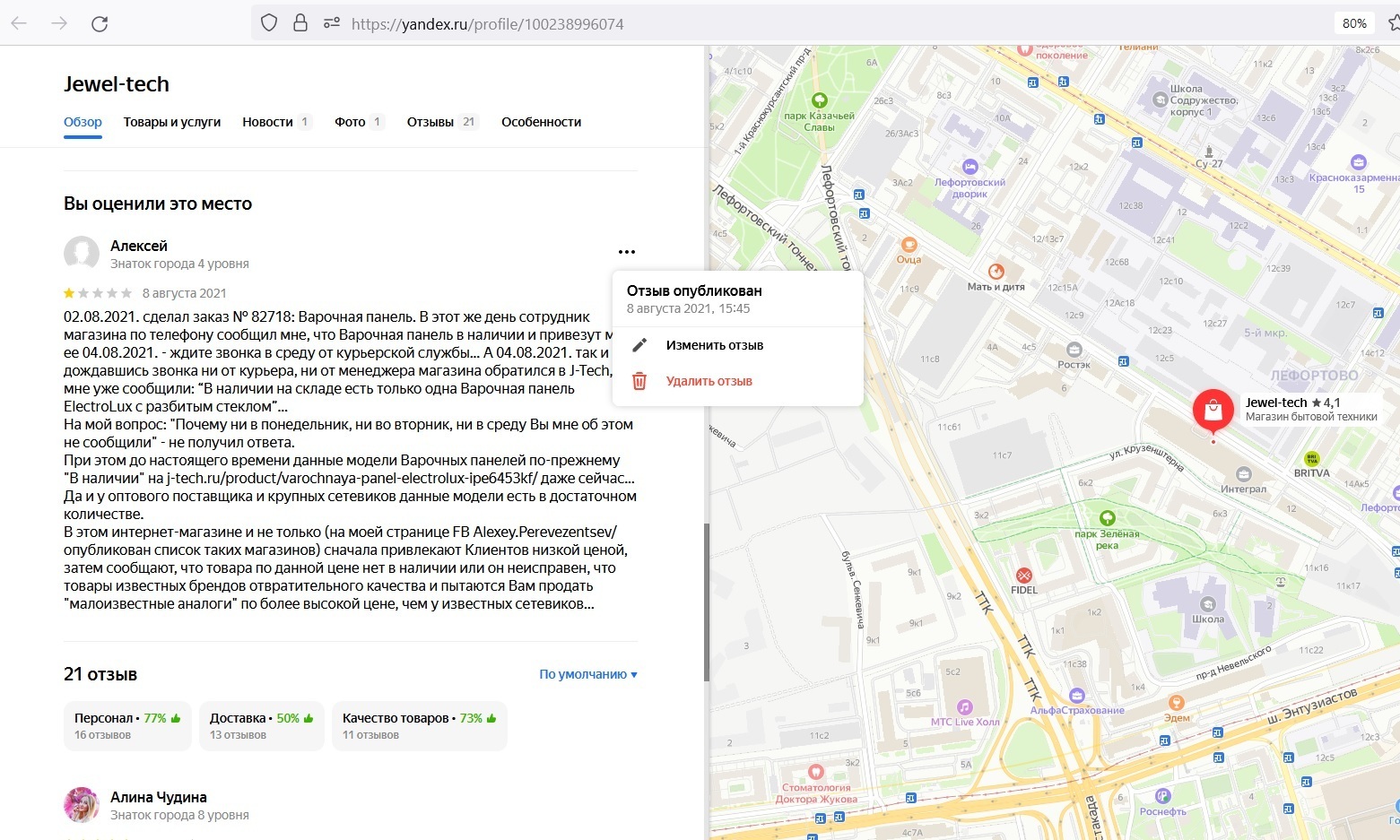Click the Школа Содружество marker on map
The width and height of the screenshot is (1400, 840).
coord(1160,100)
